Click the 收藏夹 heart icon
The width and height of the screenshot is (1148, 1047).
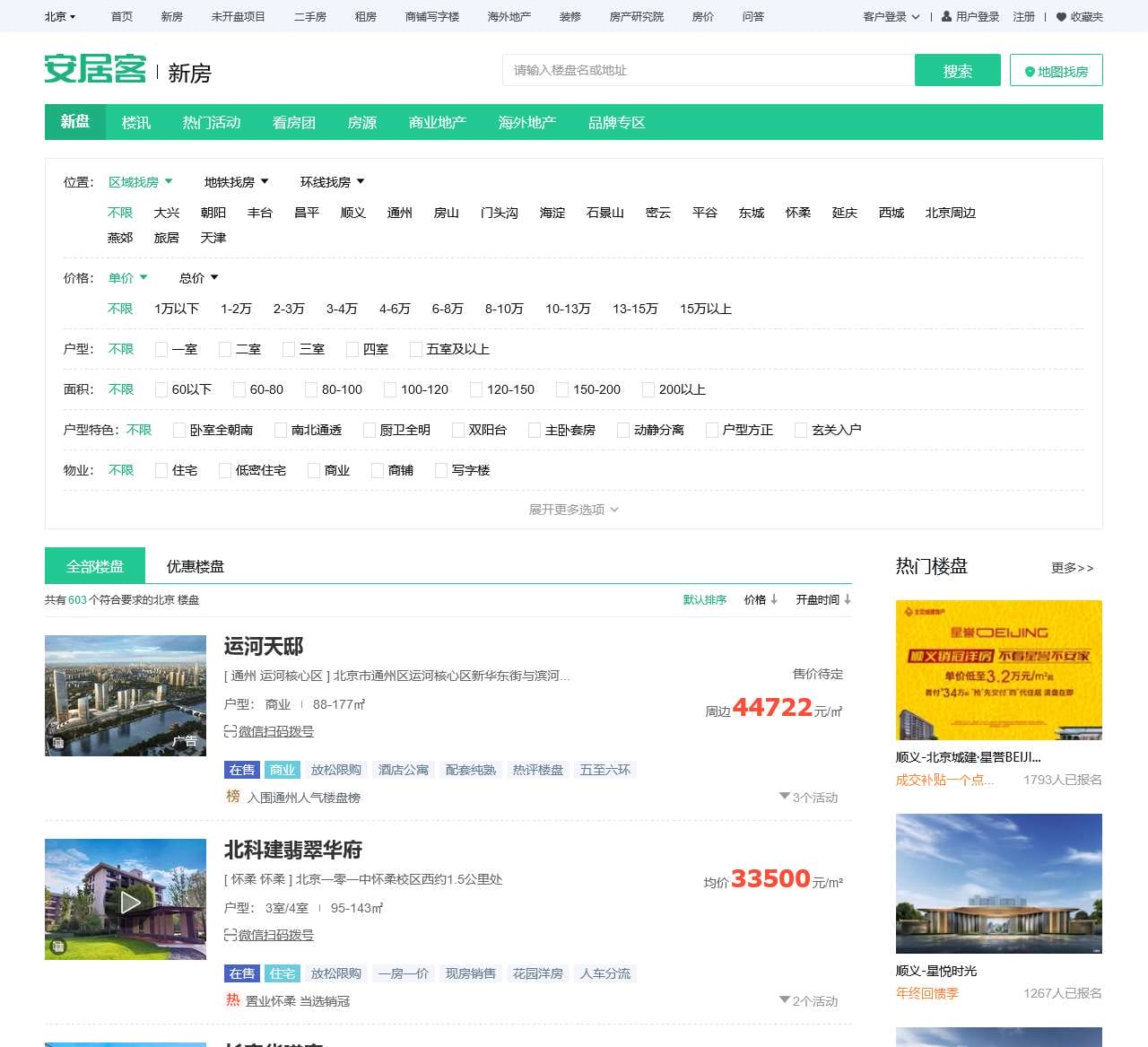click(1064, 15)
